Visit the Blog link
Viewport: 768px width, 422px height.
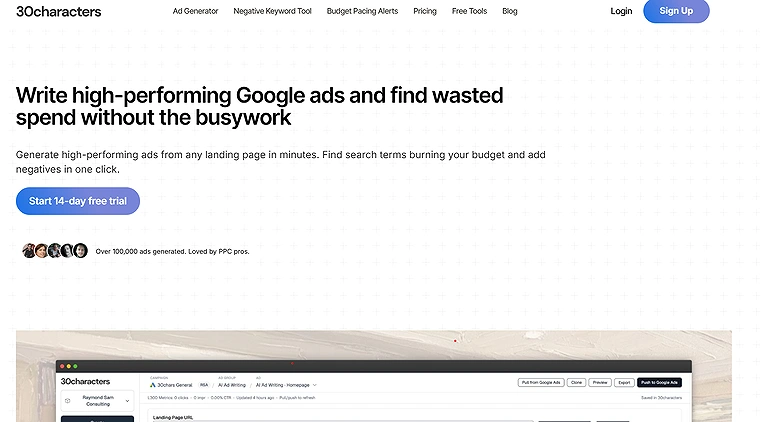510,11
